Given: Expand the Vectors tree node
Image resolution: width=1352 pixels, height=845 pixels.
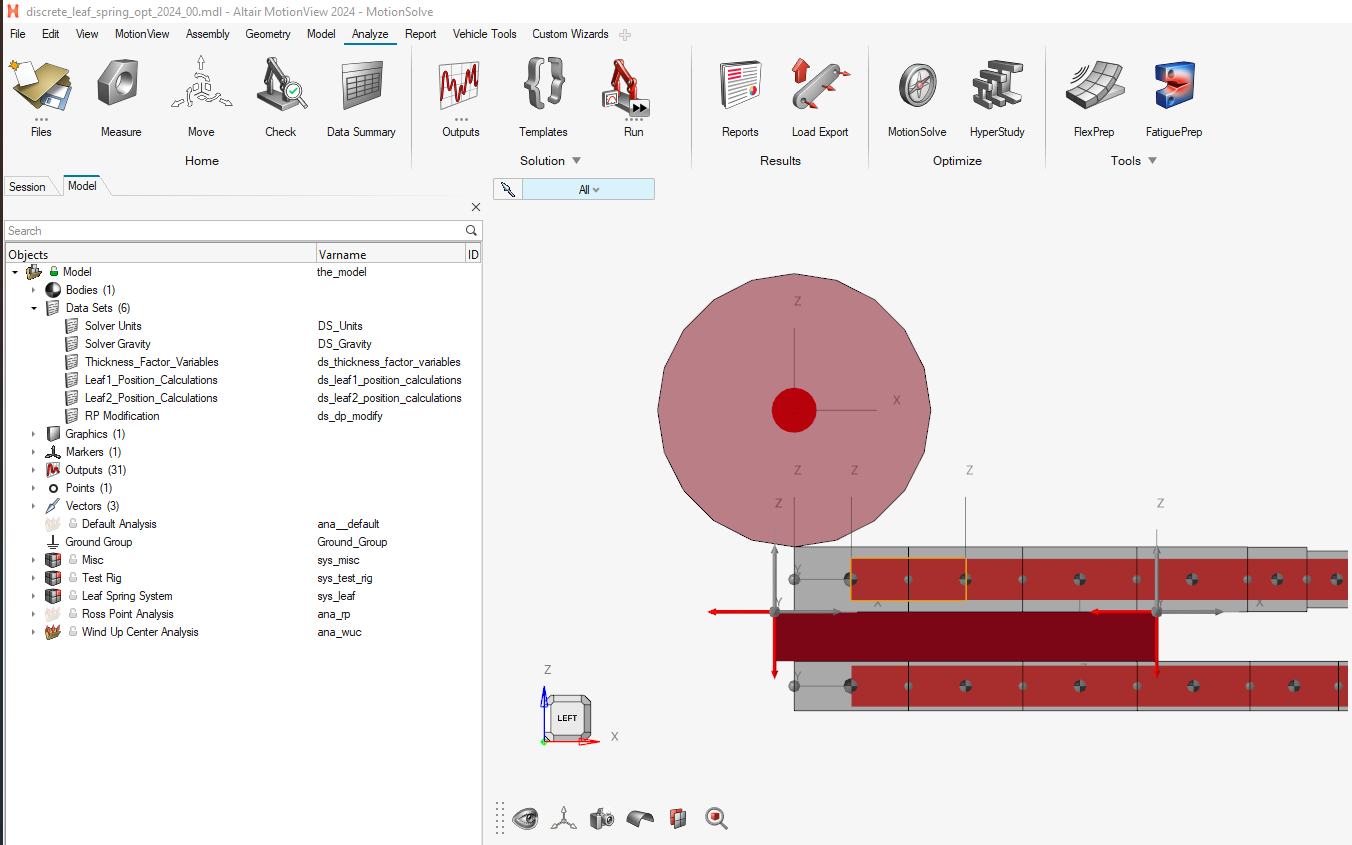Looking at the screenshot, I should (x=33, y=506).
